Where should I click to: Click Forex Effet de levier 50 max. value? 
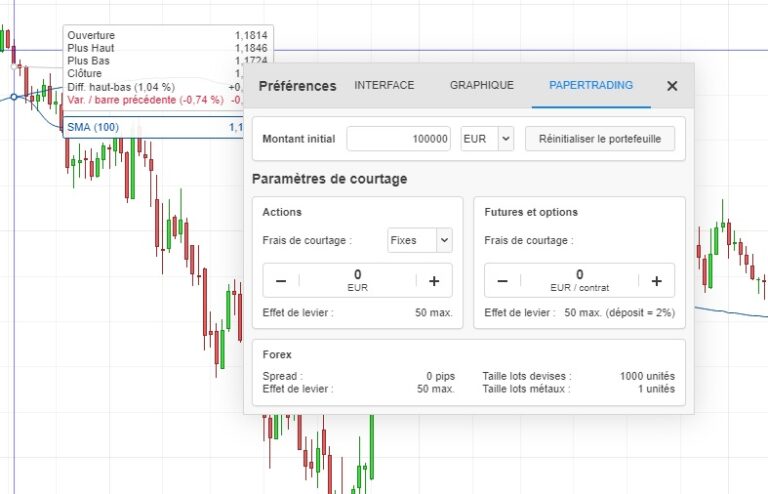(x=436, y=389)
